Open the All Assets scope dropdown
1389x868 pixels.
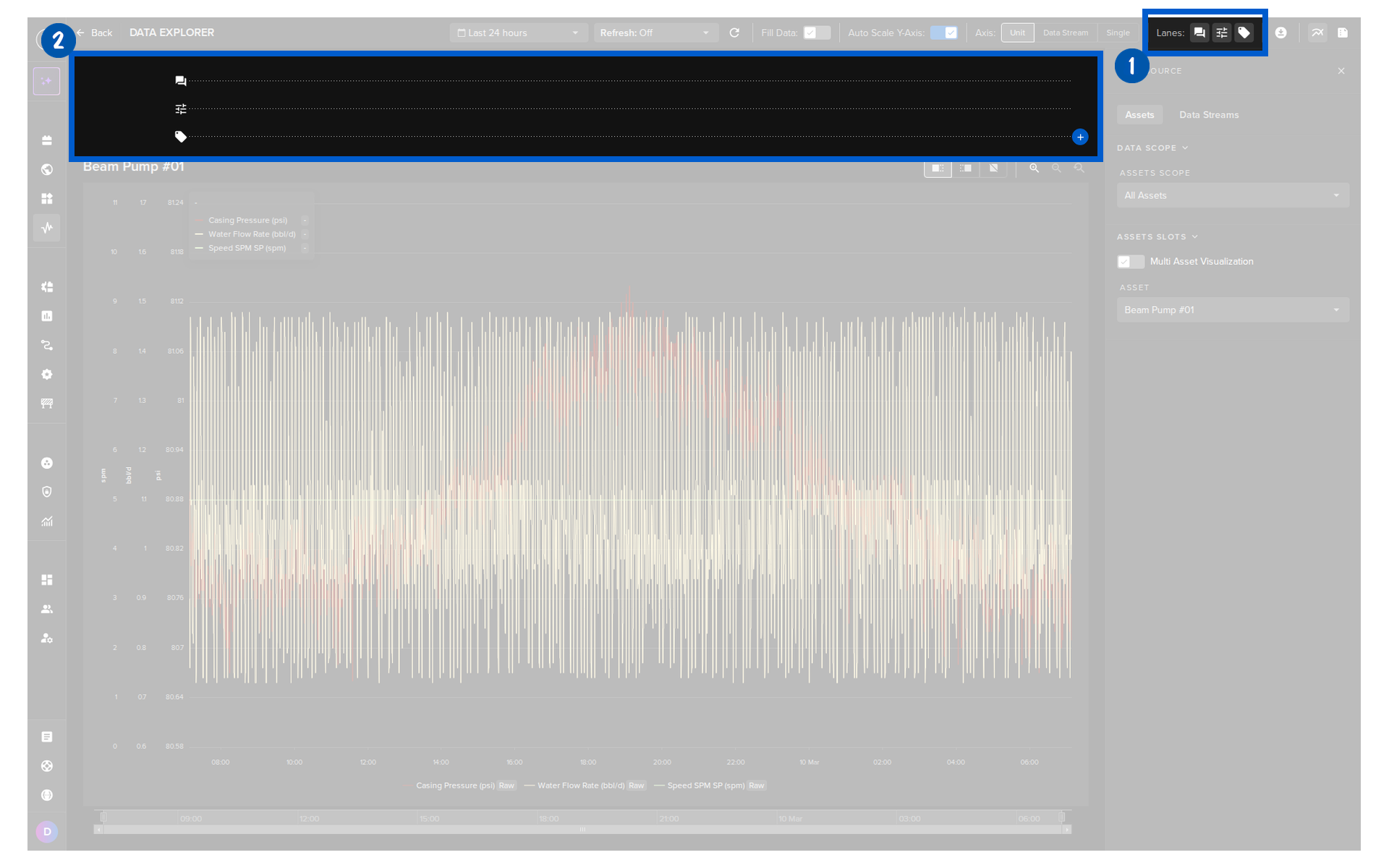[1233, 195]
